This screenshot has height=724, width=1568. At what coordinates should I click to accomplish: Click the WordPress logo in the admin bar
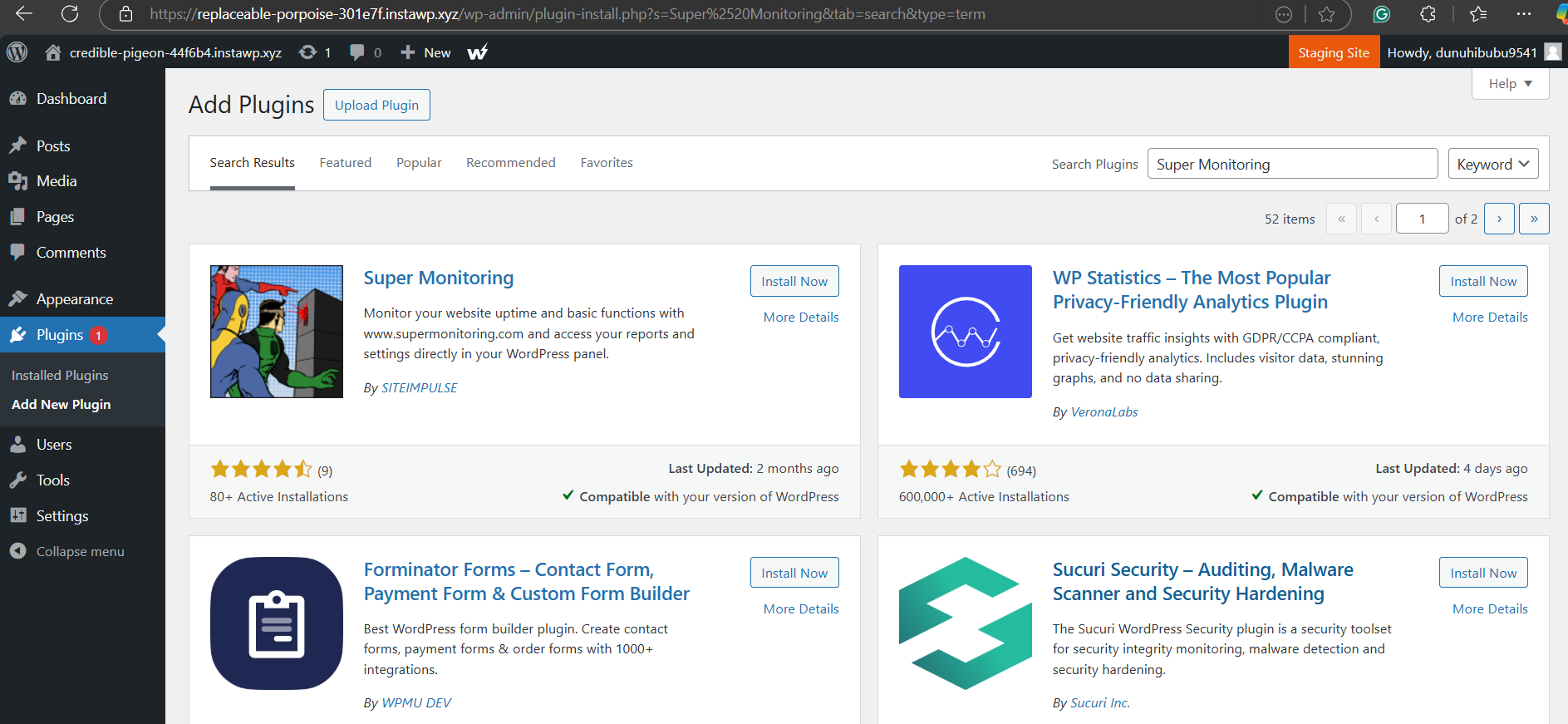click(x=17, y=52)
